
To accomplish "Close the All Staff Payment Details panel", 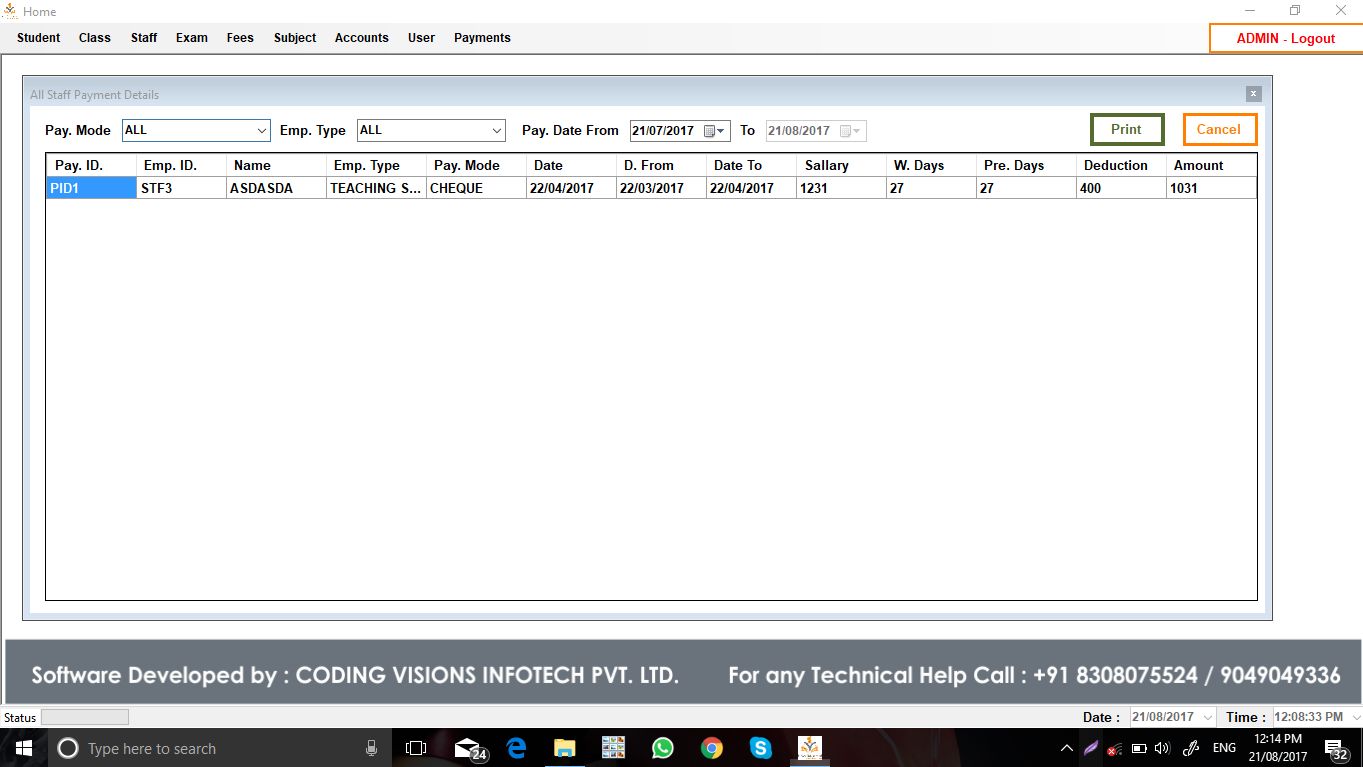I will tap(1253, 94).
